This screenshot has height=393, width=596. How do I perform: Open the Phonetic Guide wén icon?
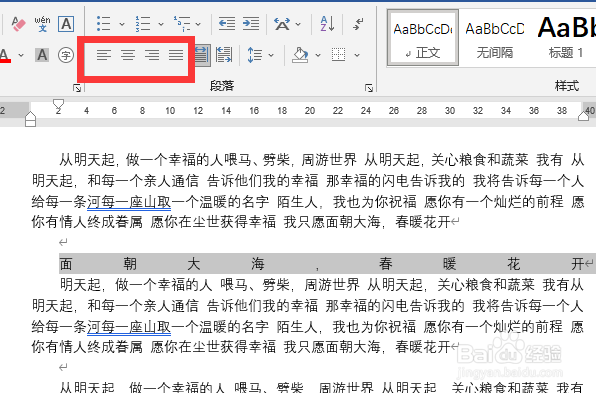(x=42, y=24)
